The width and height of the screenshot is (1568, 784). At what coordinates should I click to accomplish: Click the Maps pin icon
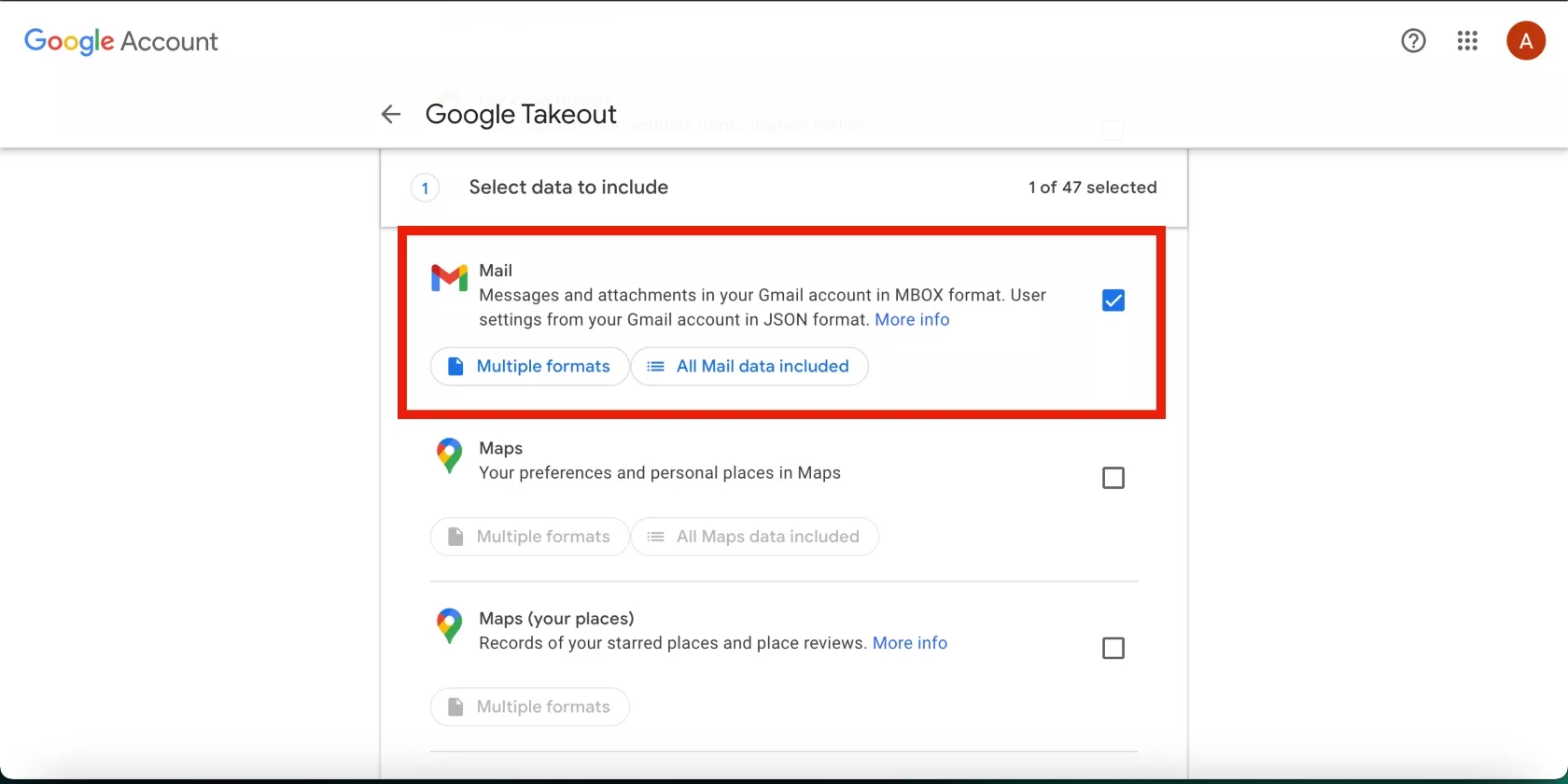449,455
